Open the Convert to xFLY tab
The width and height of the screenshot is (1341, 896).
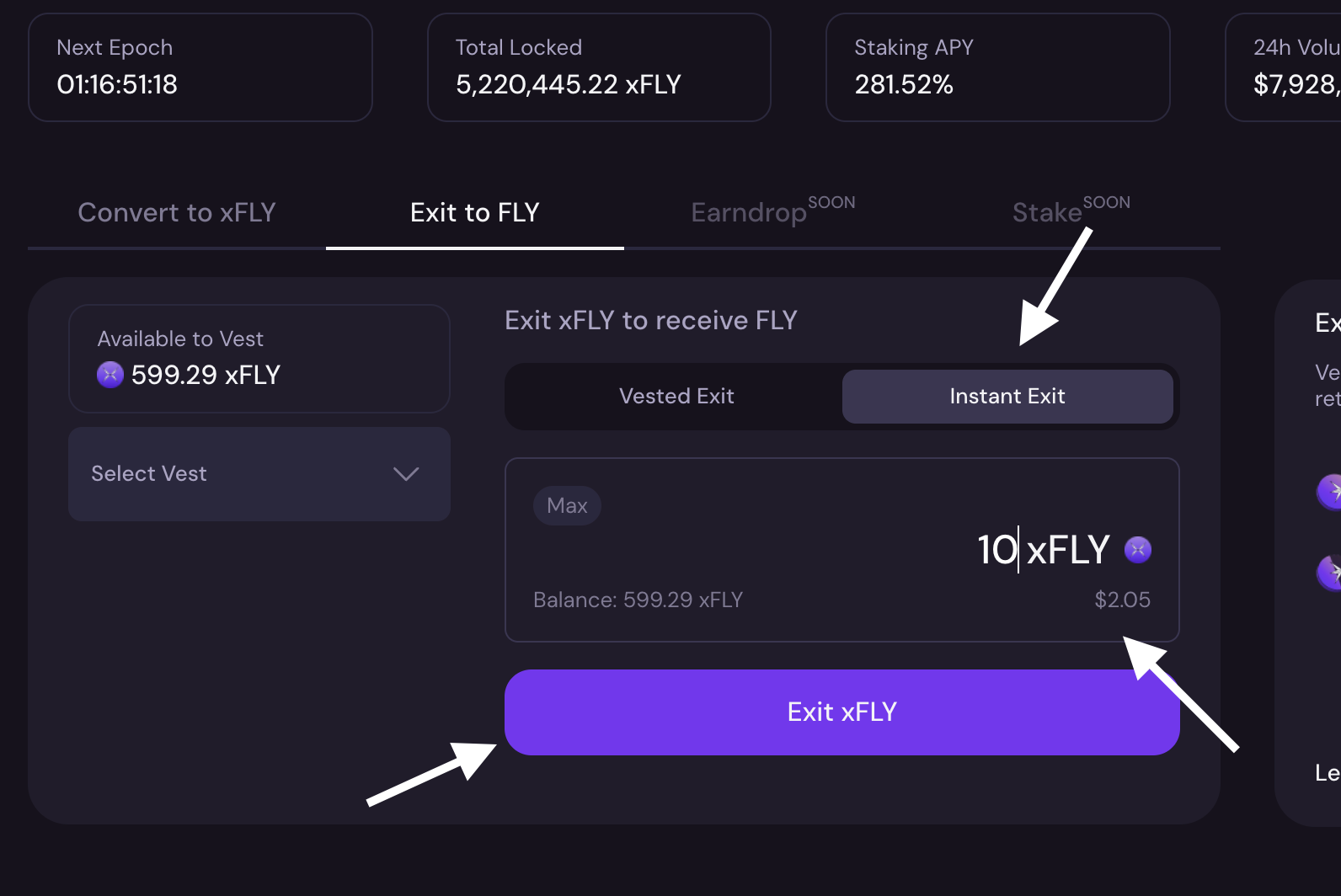click(177, 213)
